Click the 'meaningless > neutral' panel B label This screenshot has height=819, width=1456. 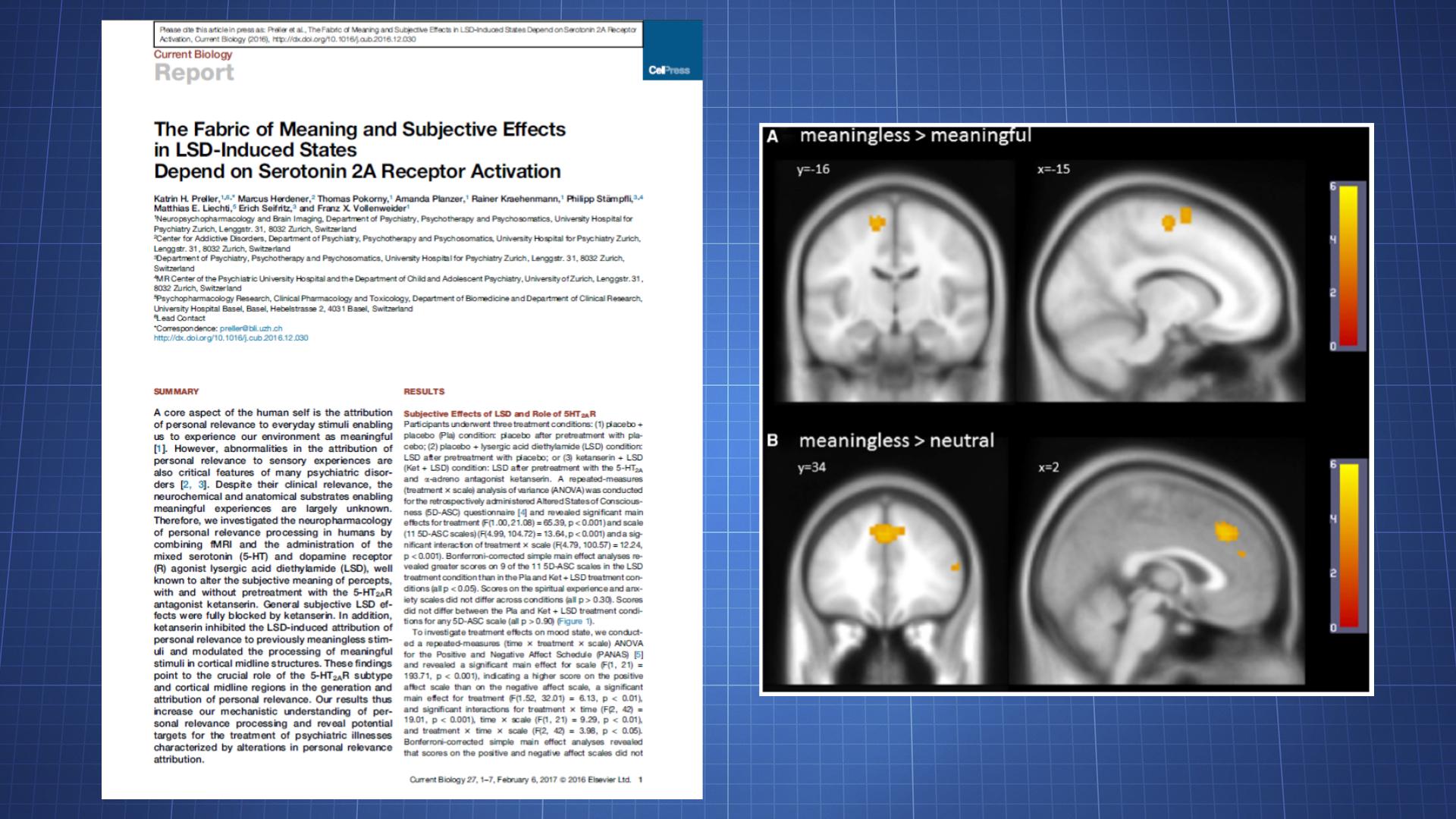point(896,441)
